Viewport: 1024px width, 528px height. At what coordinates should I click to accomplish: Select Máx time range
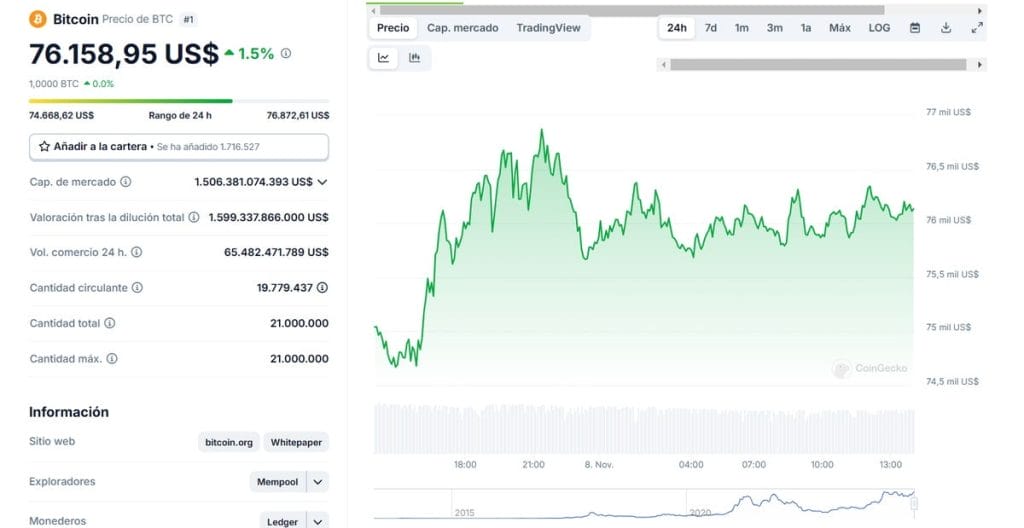[x=840, y=28]
